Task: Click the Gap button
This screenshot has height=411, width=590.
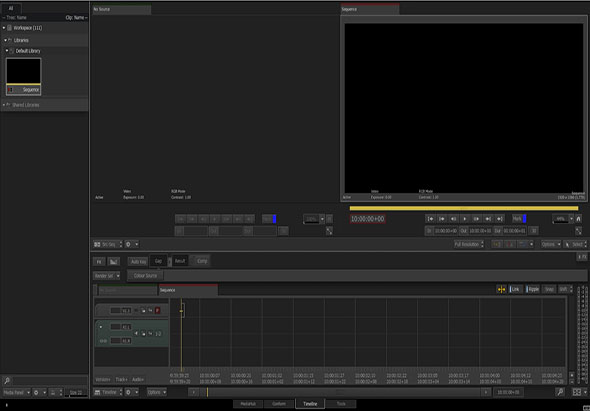Action: pos(158,261)
